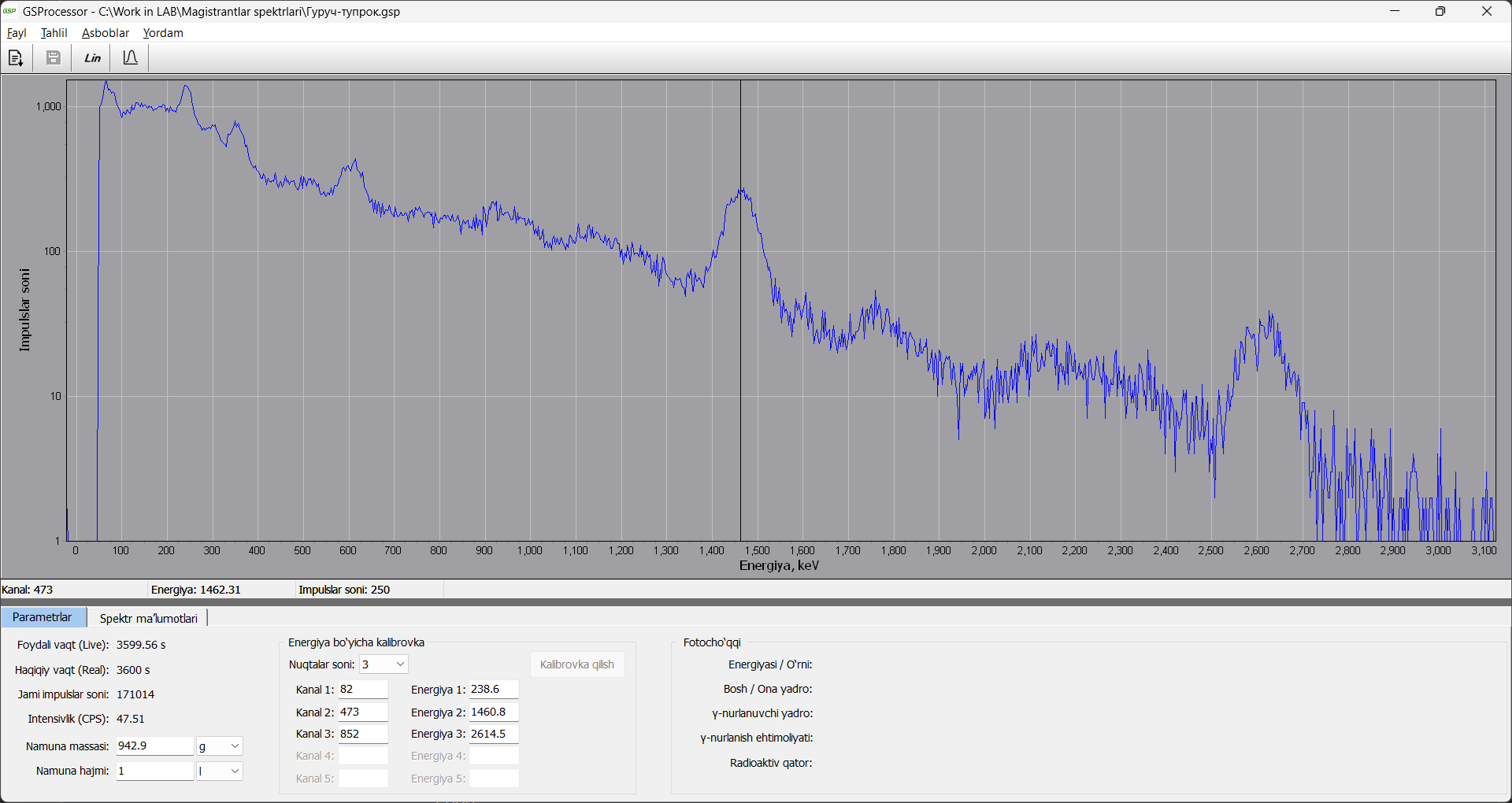Click the Namuna hajmi input field
This screenshot has height=803, width=1512.
click(x=155, y=771)
